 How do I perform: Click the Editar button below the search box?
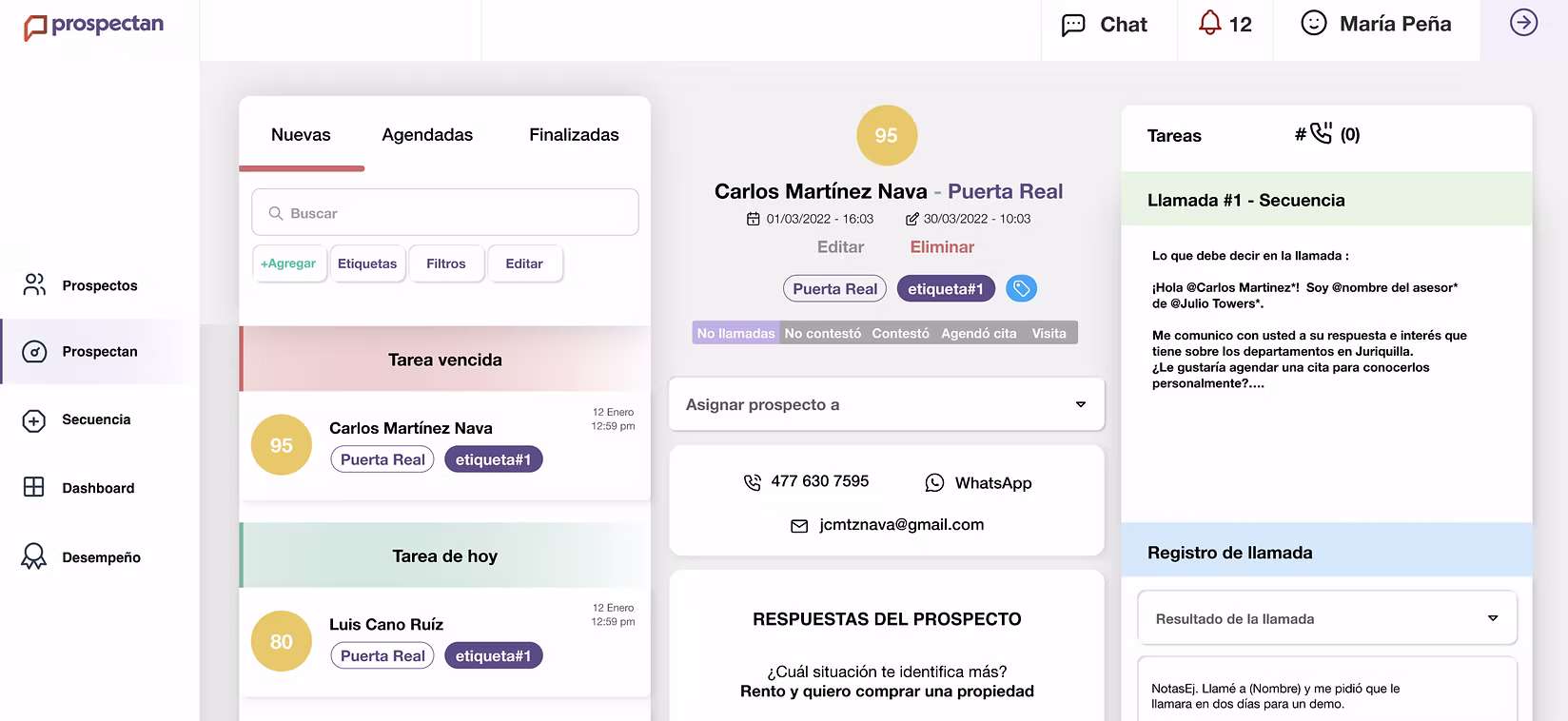[524, 263]
